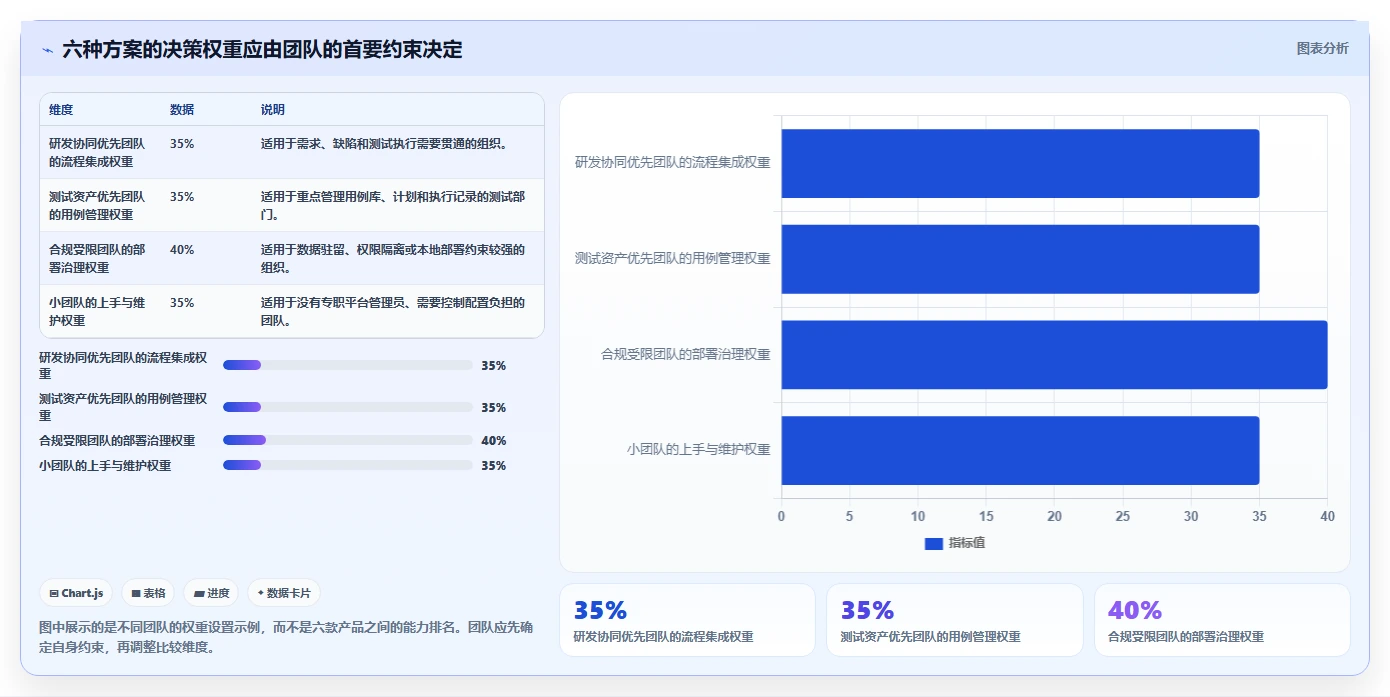Click the 研发协同优先团队 progress bar at 35%

coord(348,365)
